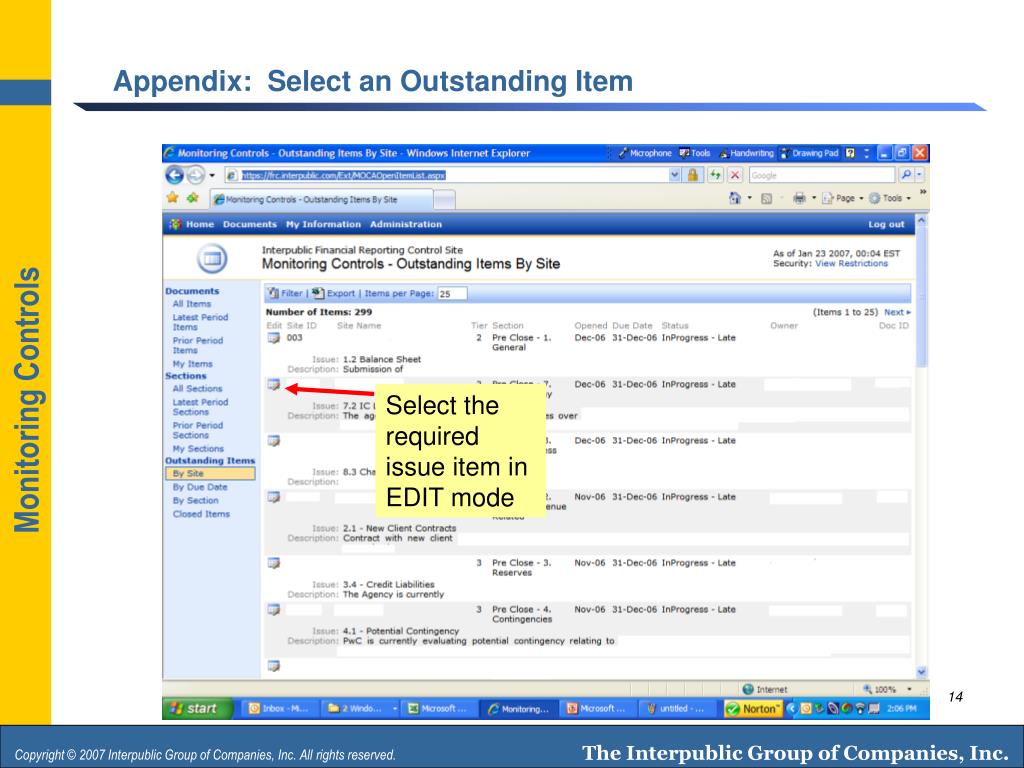Screen dimensions: 1024x768
Task: Open the Print dropdown arrow
Action: pos(814,197)
